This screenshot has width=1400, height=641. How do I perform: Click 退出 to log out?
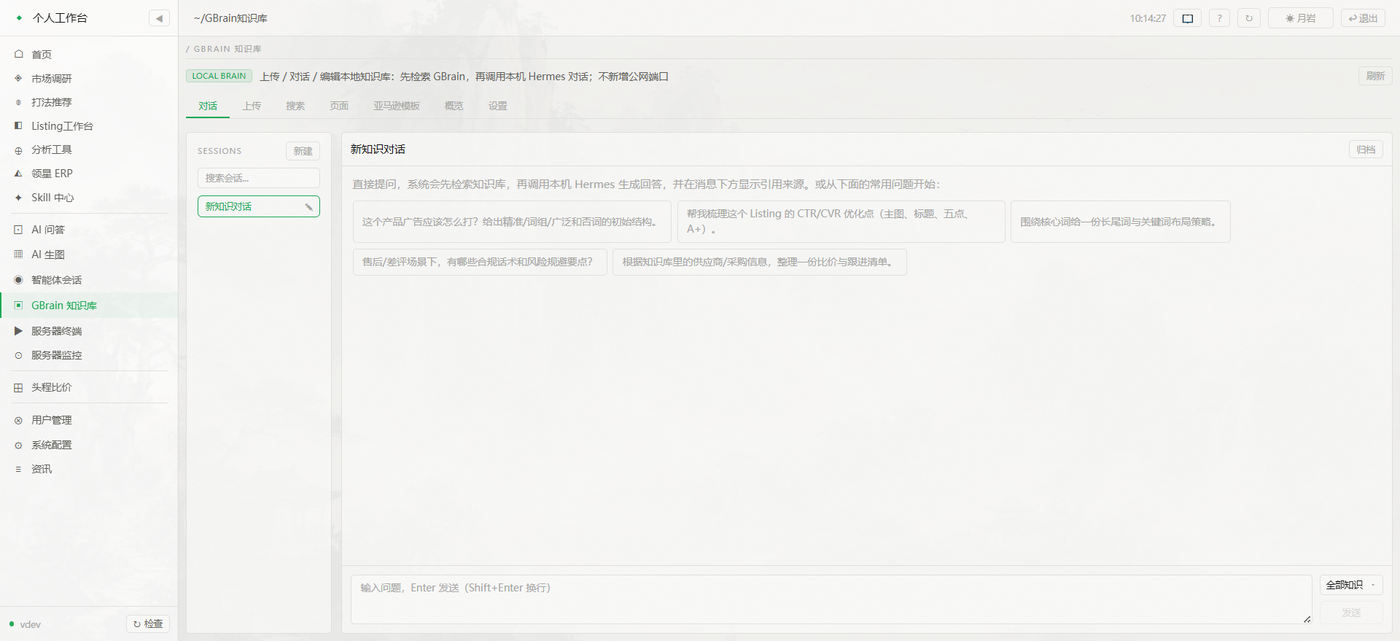tap(1365, 18)
